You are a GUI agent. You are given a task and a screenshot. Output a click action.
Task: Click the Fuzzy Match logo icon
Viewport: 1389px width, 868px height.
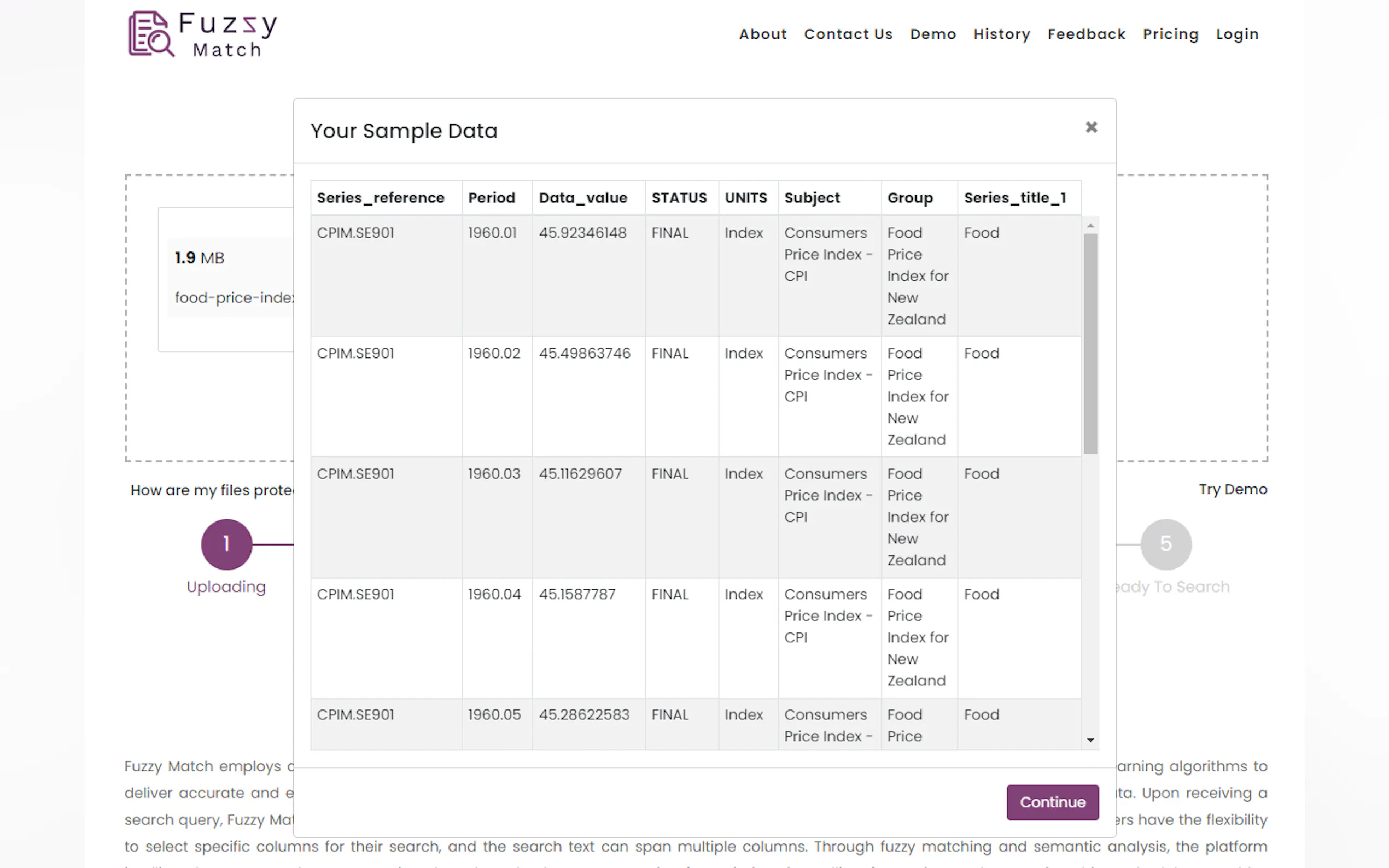tap(150, 34)
